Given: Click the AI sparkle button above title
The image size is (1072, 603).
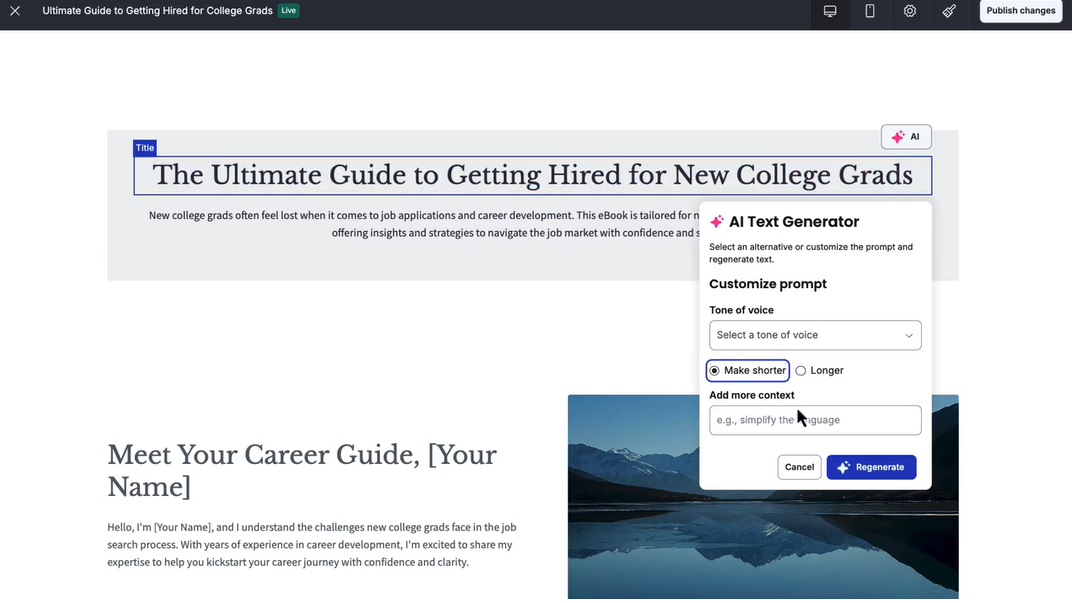Looking at the screenshot, I should (906, 137).
